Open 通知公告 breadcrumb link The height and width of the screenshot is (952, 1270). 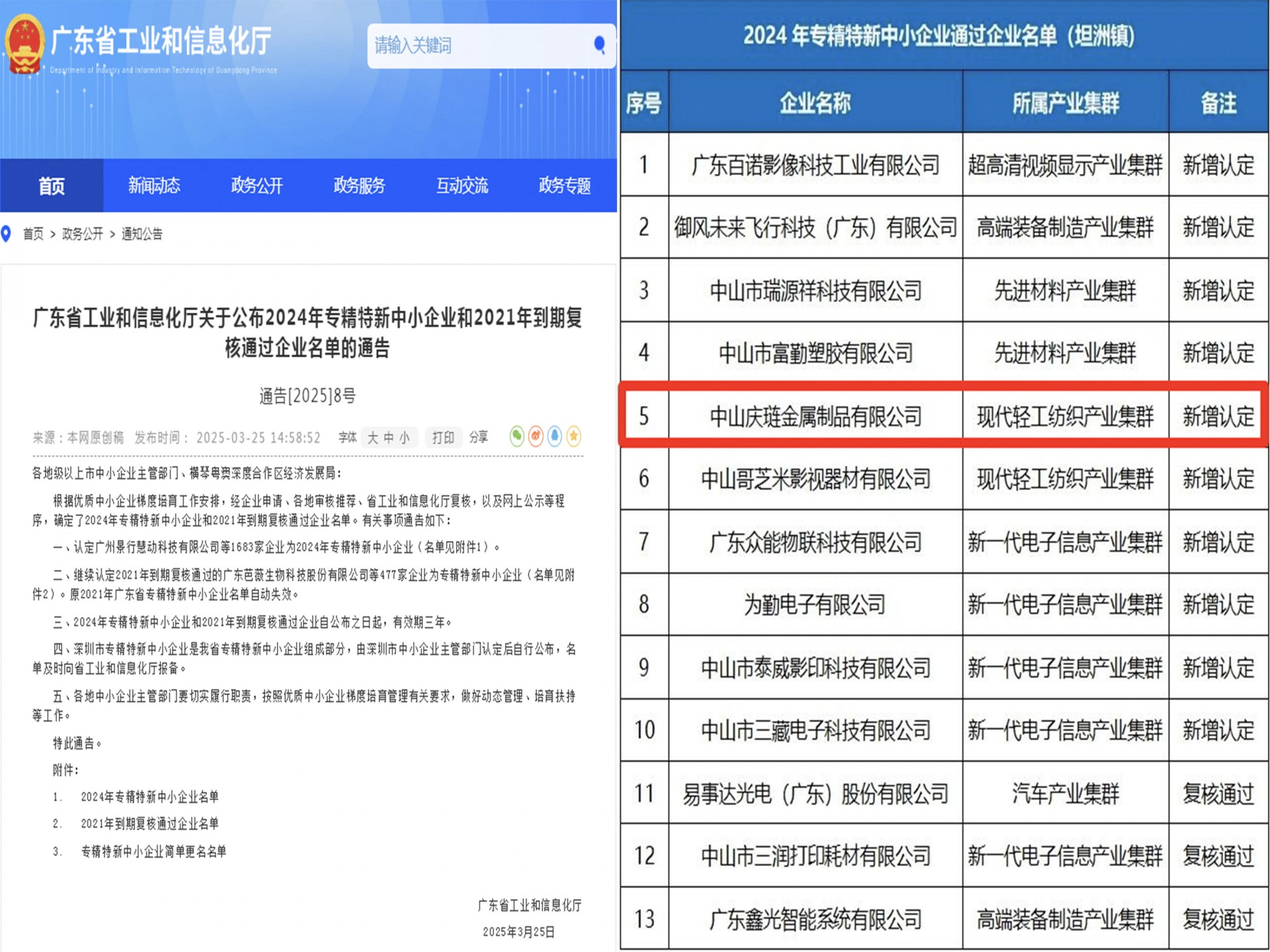tap(142, 234)
